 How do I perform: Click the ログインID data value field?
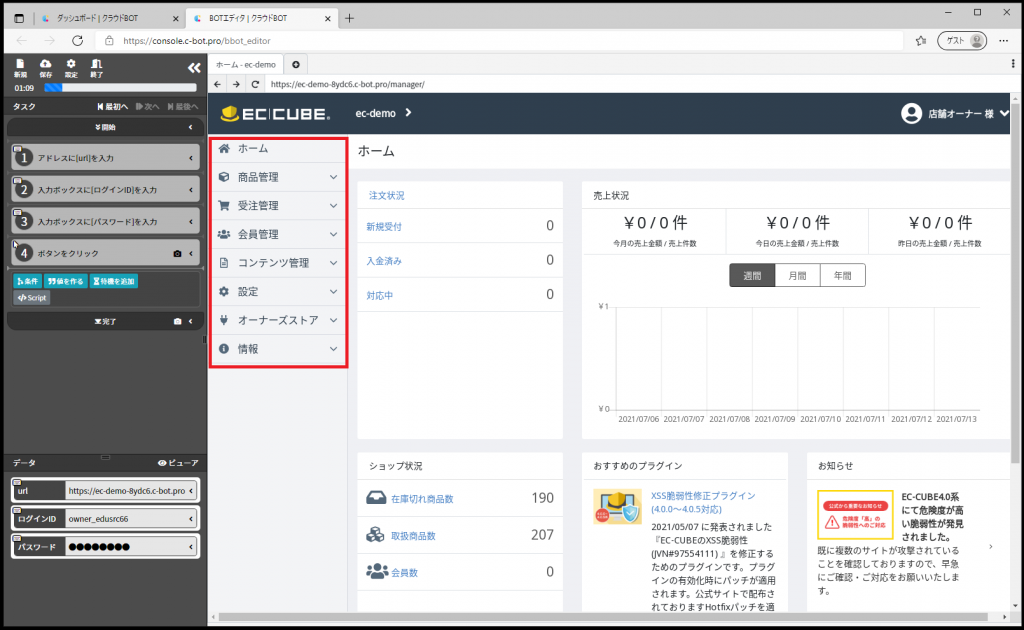(126, 518)
